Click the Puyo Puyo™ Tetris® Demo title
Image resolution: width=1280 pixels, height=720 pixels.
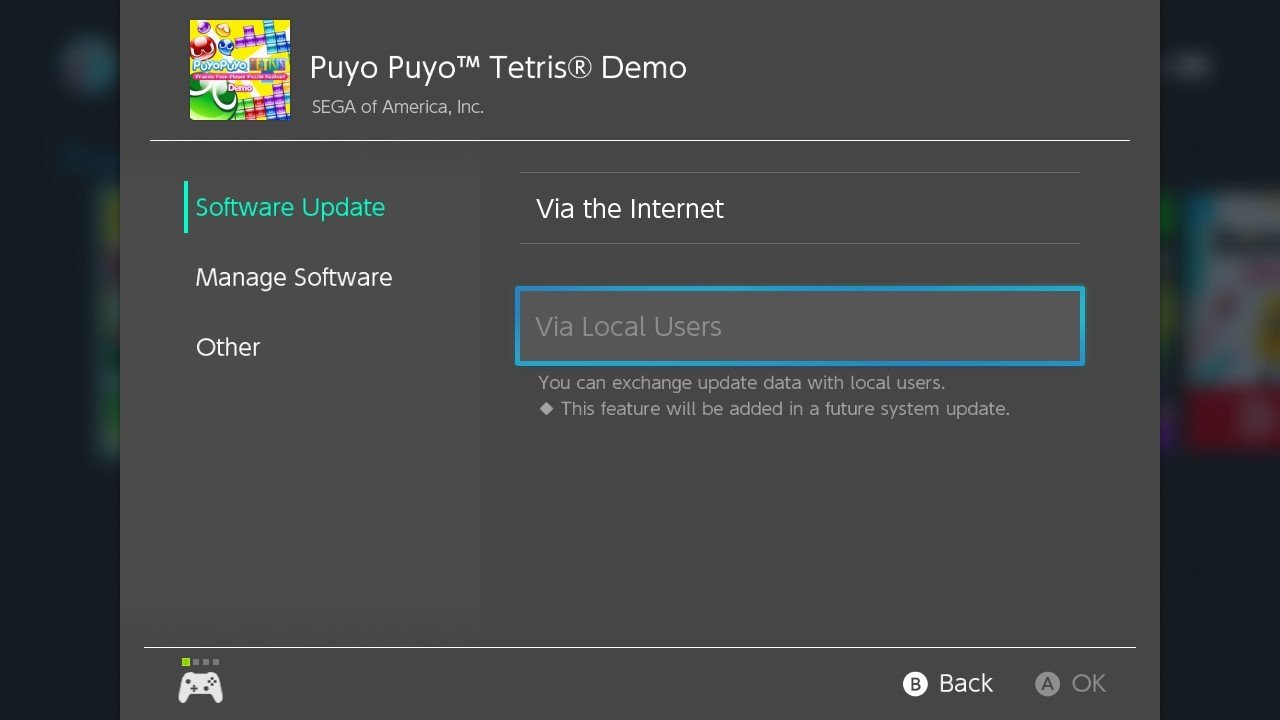pos(498,67)
